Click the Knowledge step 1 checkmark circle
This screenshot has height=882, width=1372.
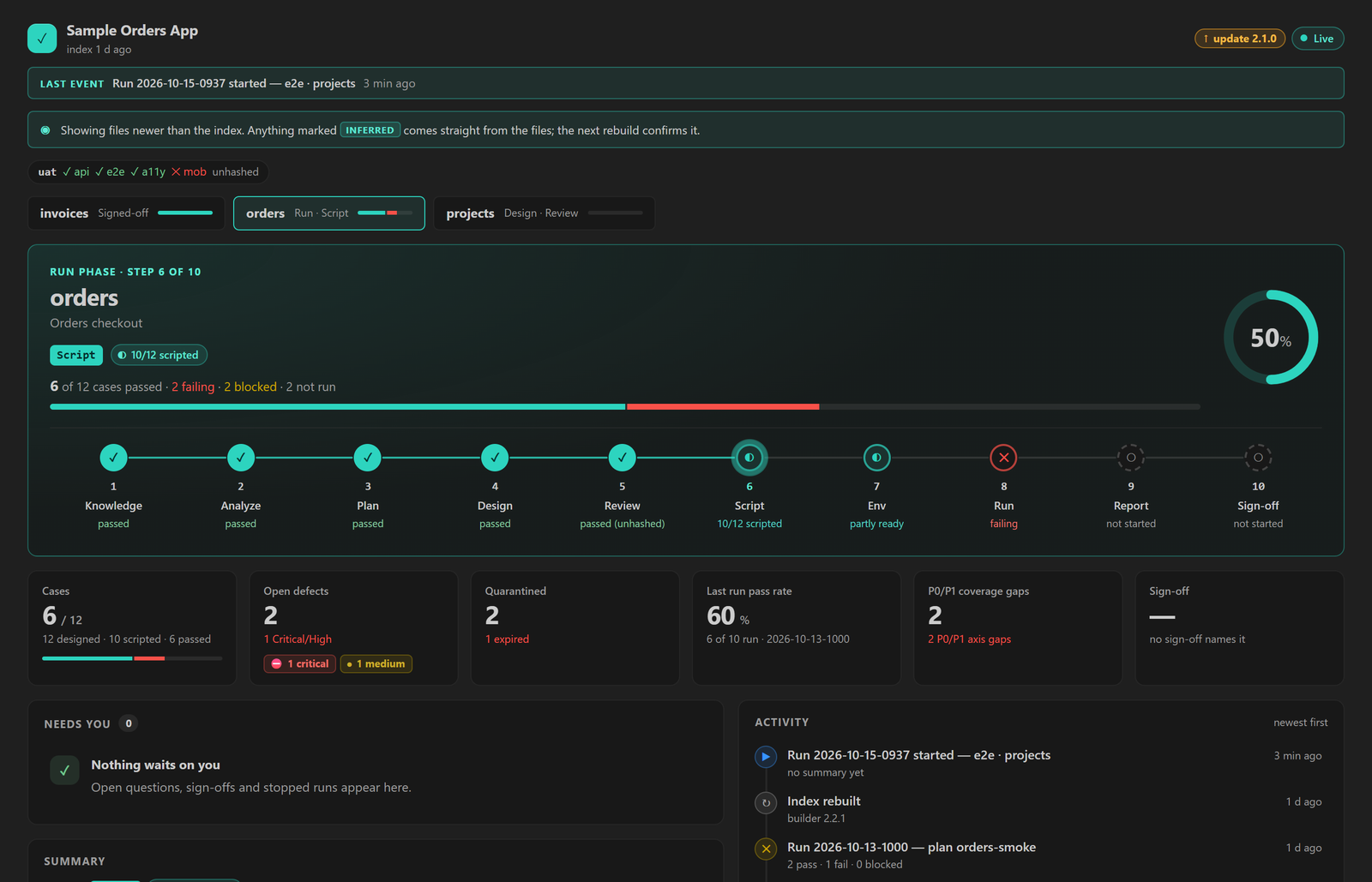click(113, 458)
